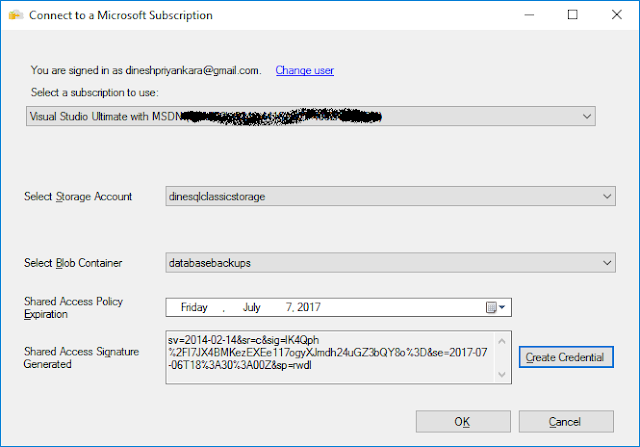Viewport: 640px width, 447px height.
Task: Close the Connect to a Microsoft Subscription dialog
Action: [616, 16]
